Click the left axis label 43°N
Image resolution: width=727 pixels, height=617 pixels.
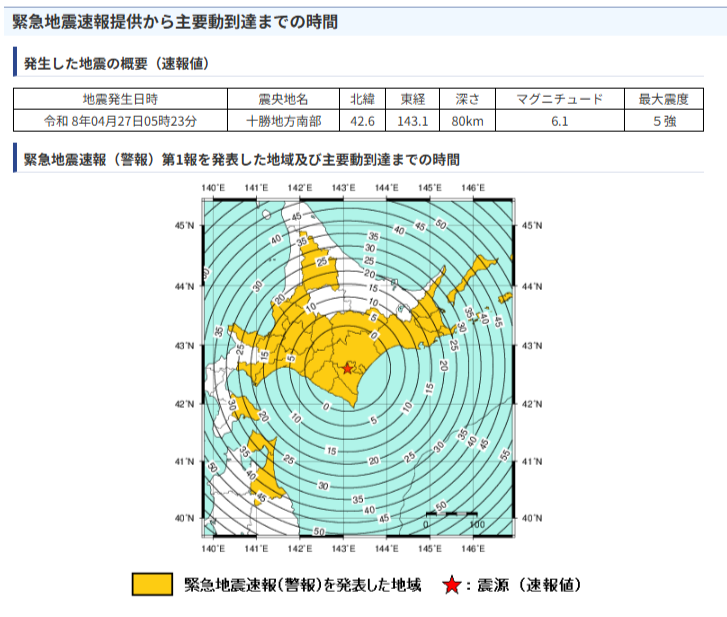(185, 346)
